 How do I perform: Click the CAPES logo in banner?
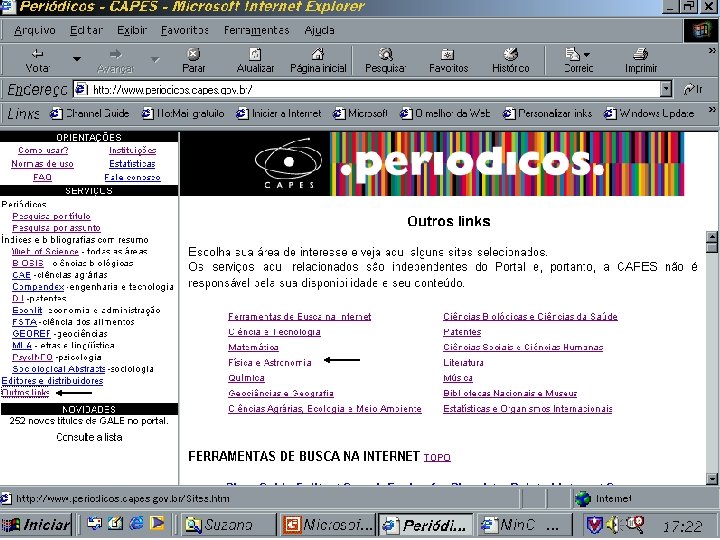coord(289,163)
